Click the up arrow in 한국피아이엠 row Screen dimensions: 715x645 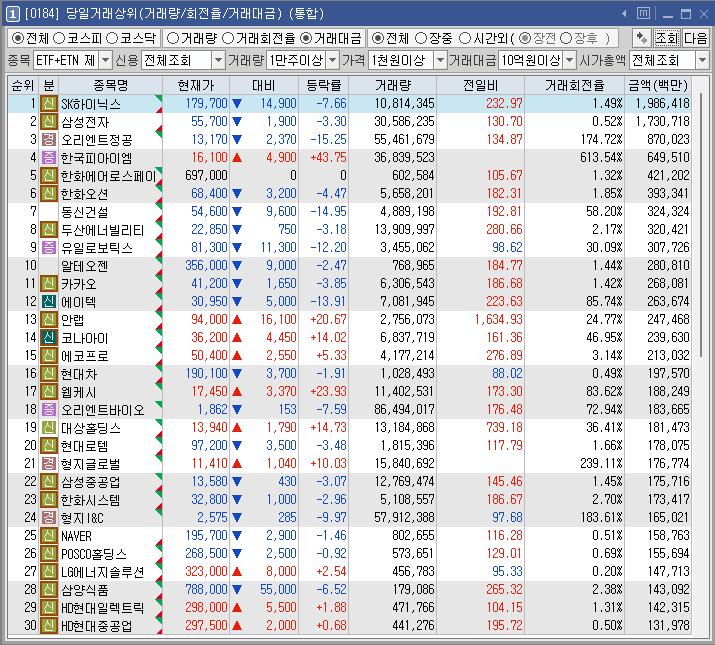click(x=237, y=157)
